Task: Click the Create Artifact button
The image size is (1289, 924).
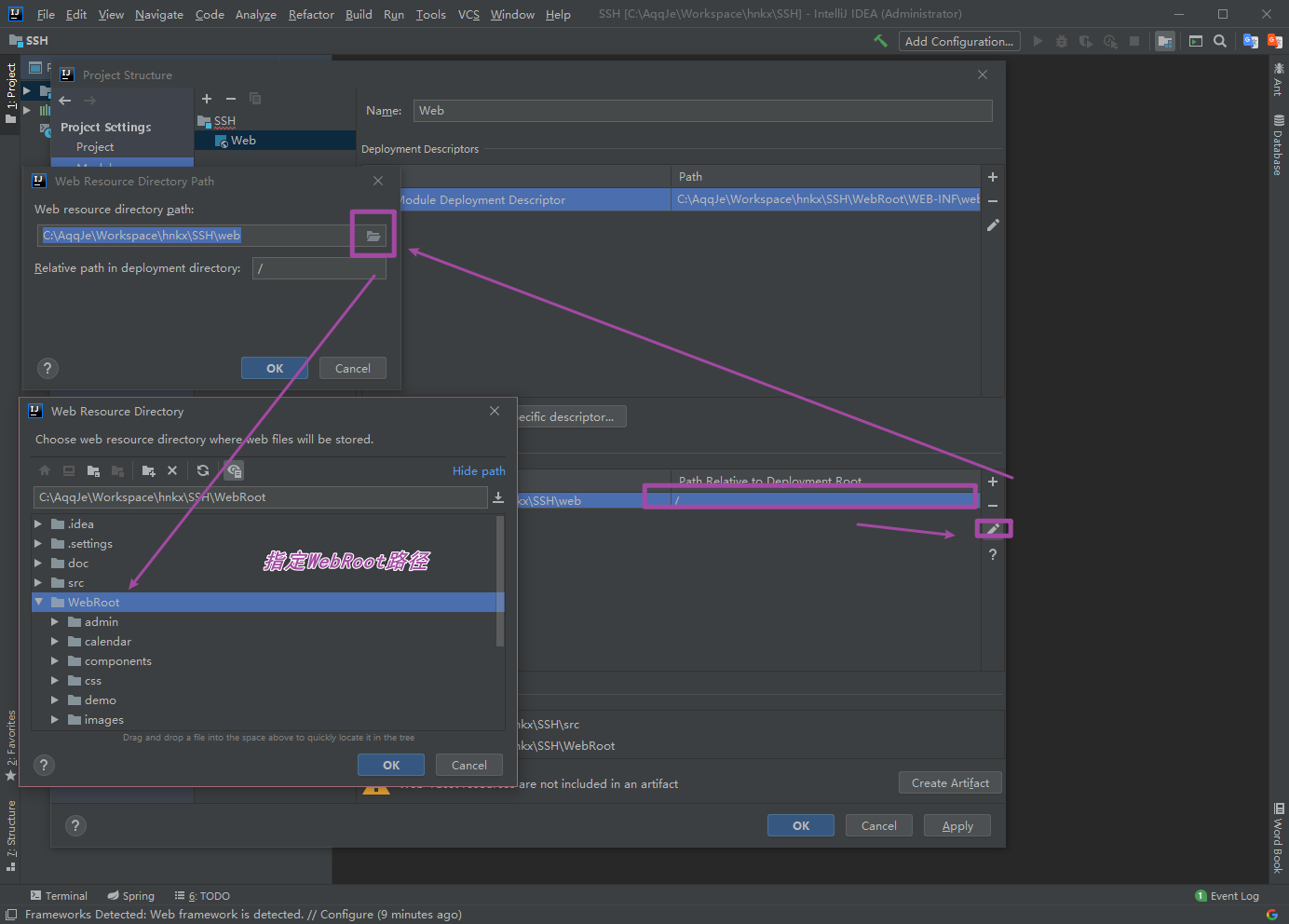Action: (950, 782)
